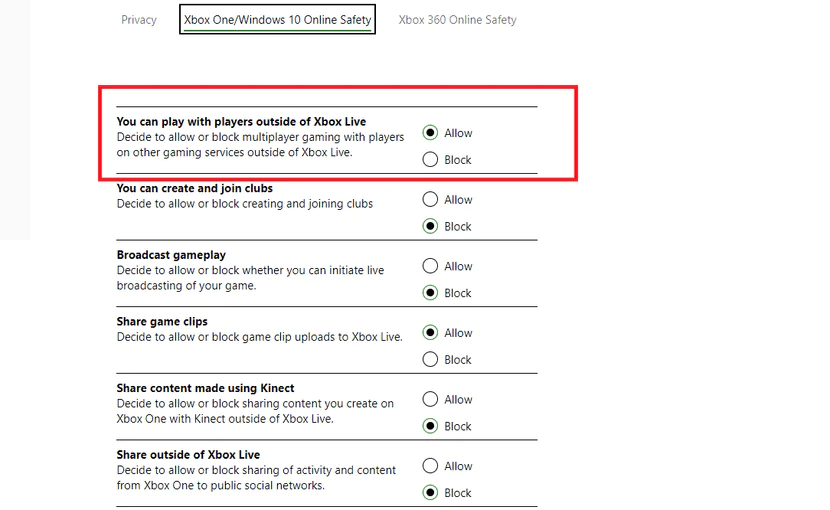
Task: Select Block for playing outside Xbox Live
Action: 431,160
